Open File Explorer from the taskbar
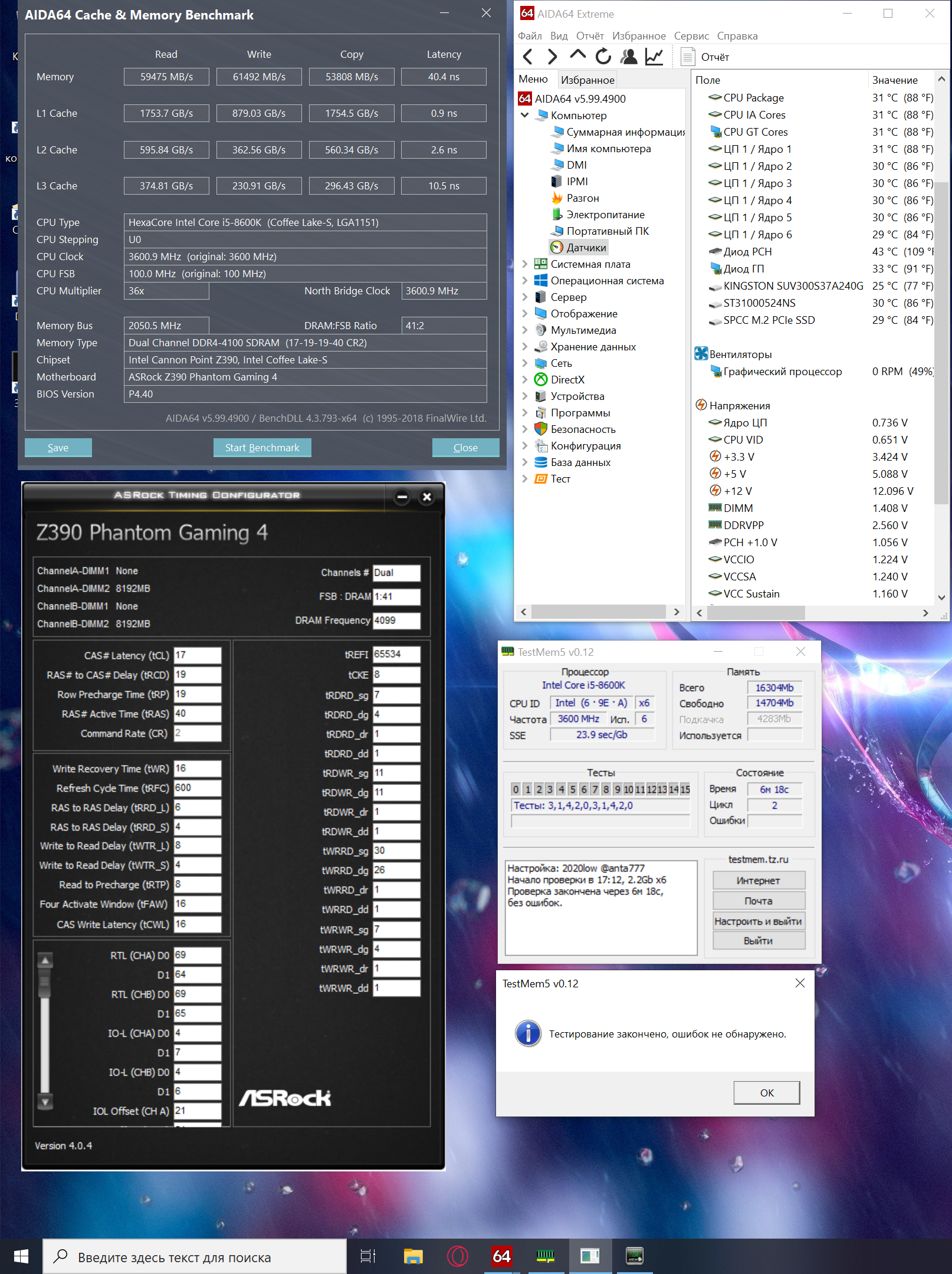Image resolution: width=952 pixels, height=1274 pixels. pyautogui.click(x=413, y=1257)
